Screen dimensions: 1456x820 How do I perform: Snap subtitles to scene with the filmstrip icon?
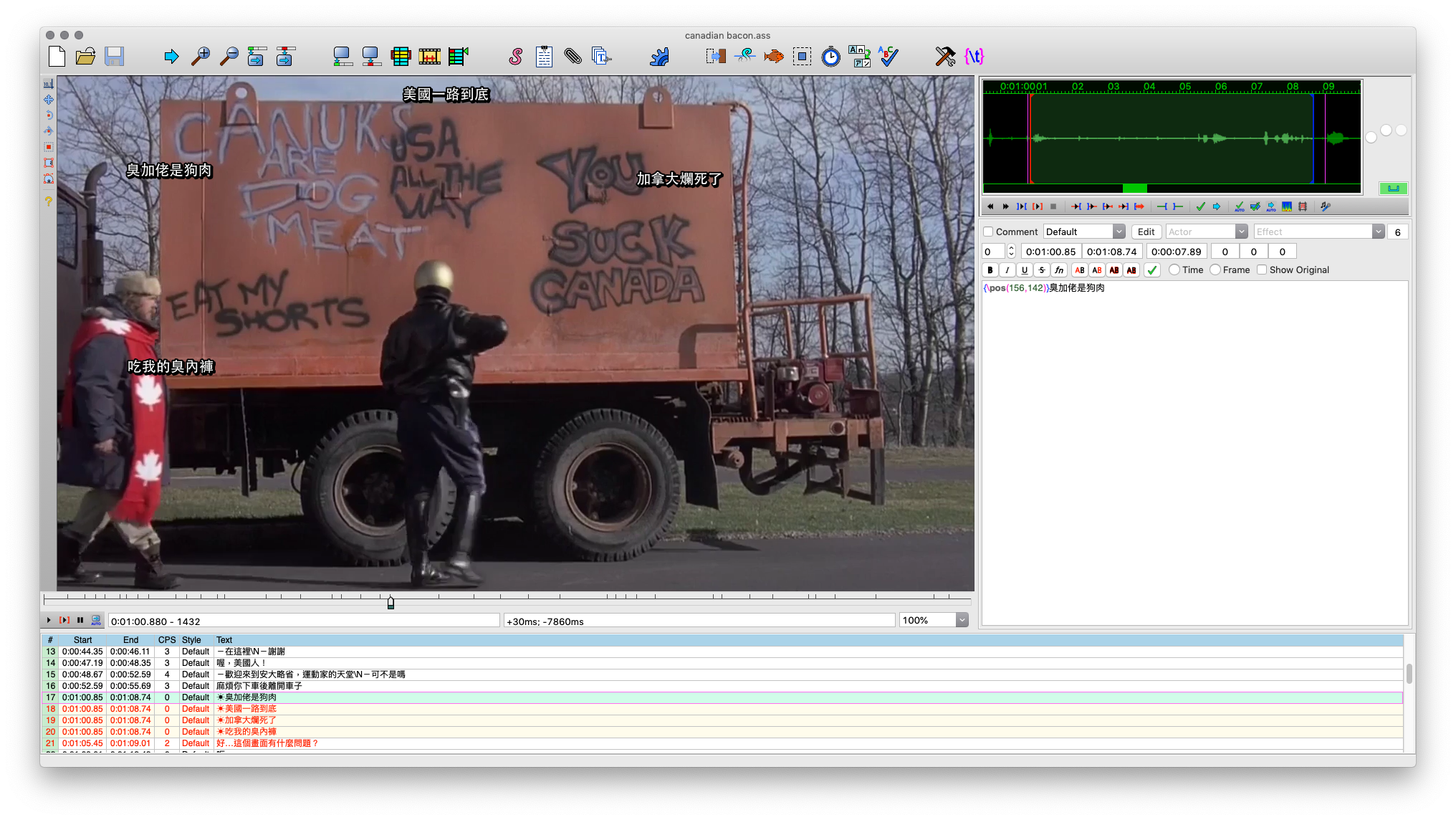pyautogui.click(x=429, y=56)
